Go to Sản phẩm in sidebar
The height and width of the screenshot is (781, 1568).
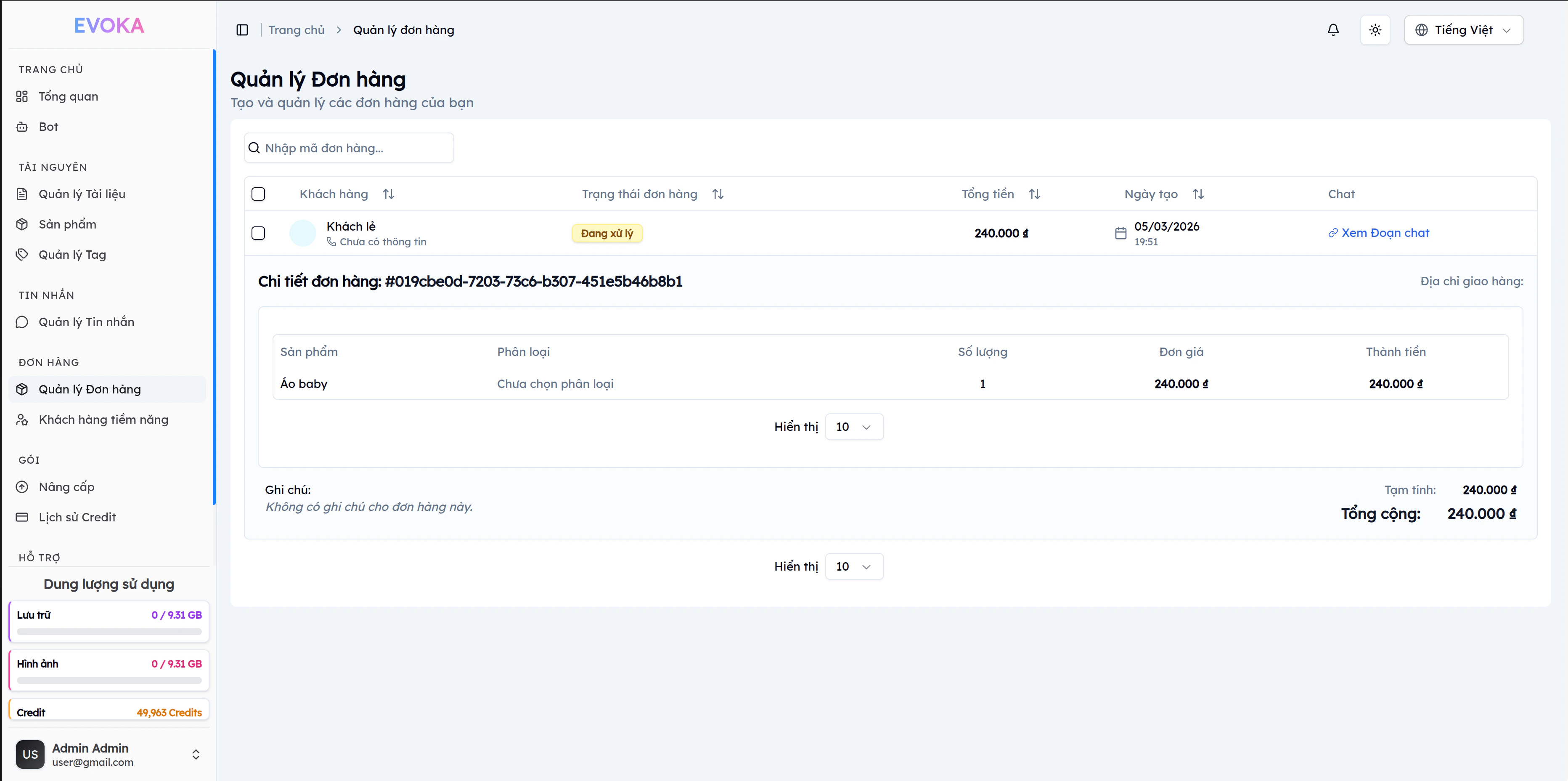[67, 224]
